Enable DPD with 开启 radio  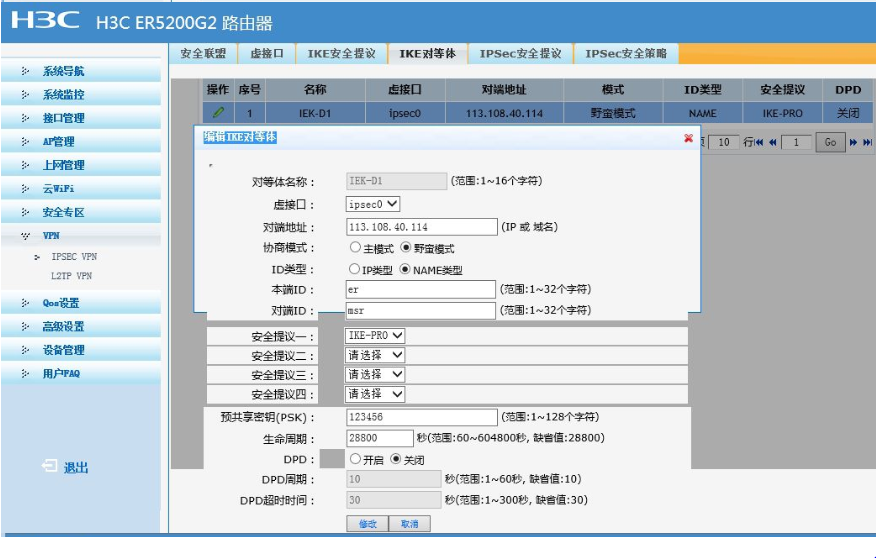coord(355,459)
